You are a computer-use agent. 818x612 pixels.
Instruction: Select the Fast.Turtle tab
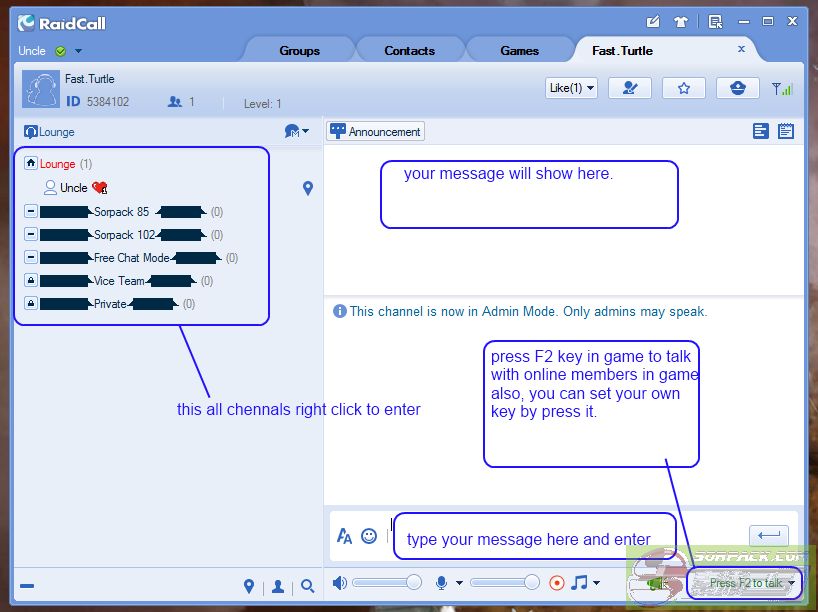tap(622, 51)
